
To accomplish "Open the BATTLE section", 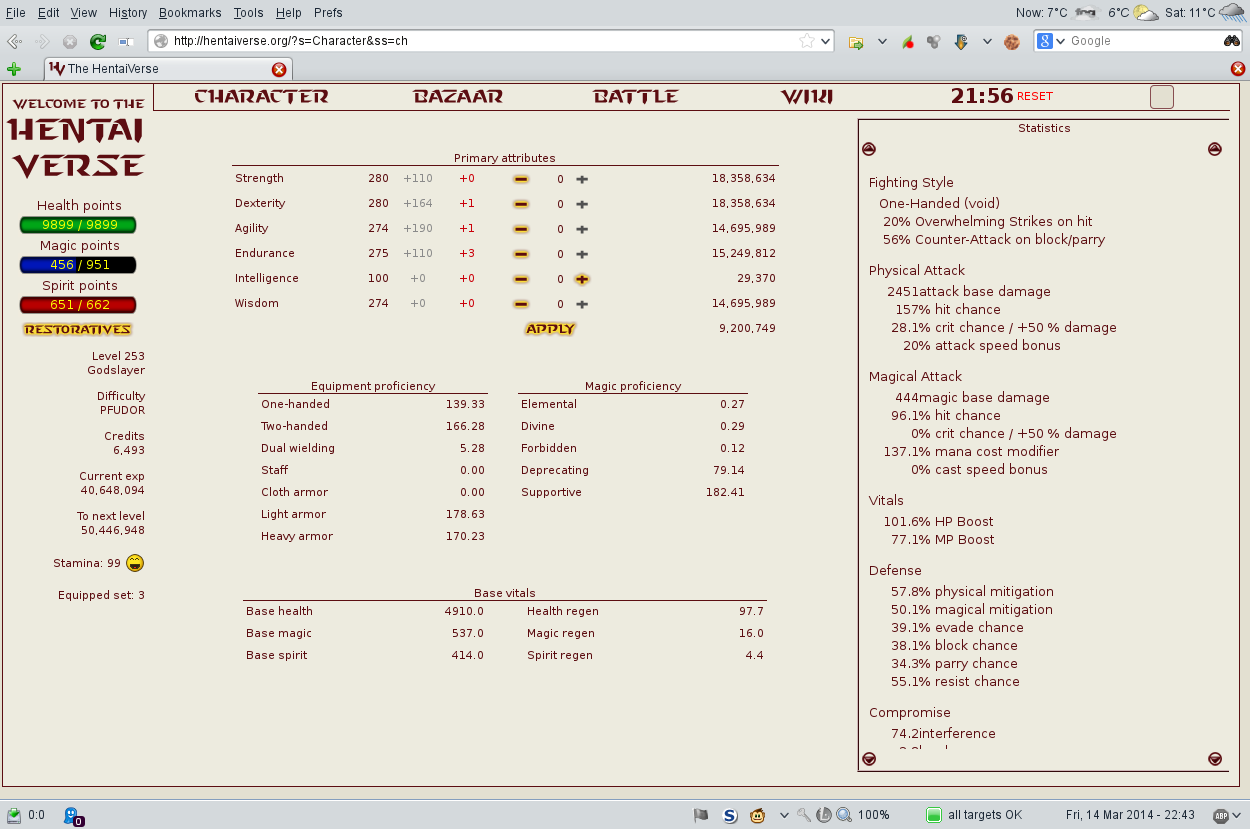I will tap(636, 97).
